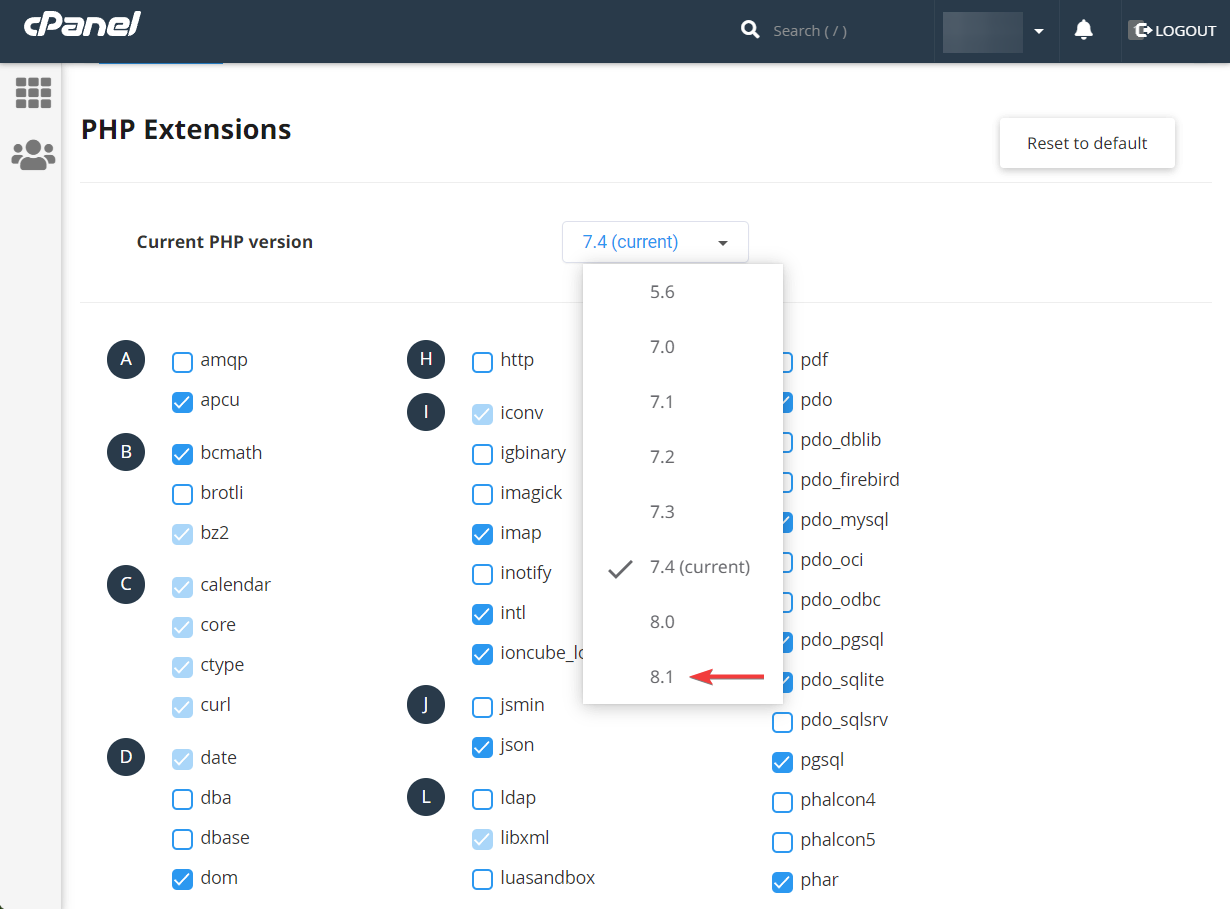Click the search magnifier icon

coord(750,30)
